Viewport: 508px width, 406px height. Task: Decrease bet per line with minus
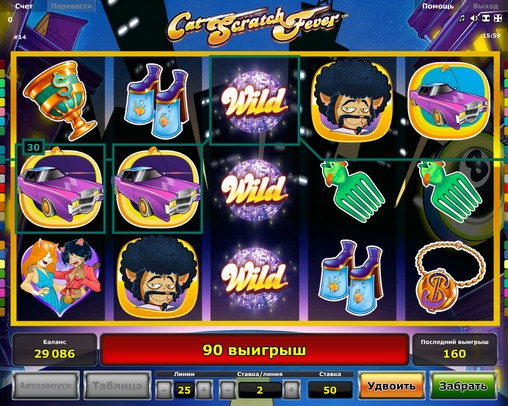[228, 390]
